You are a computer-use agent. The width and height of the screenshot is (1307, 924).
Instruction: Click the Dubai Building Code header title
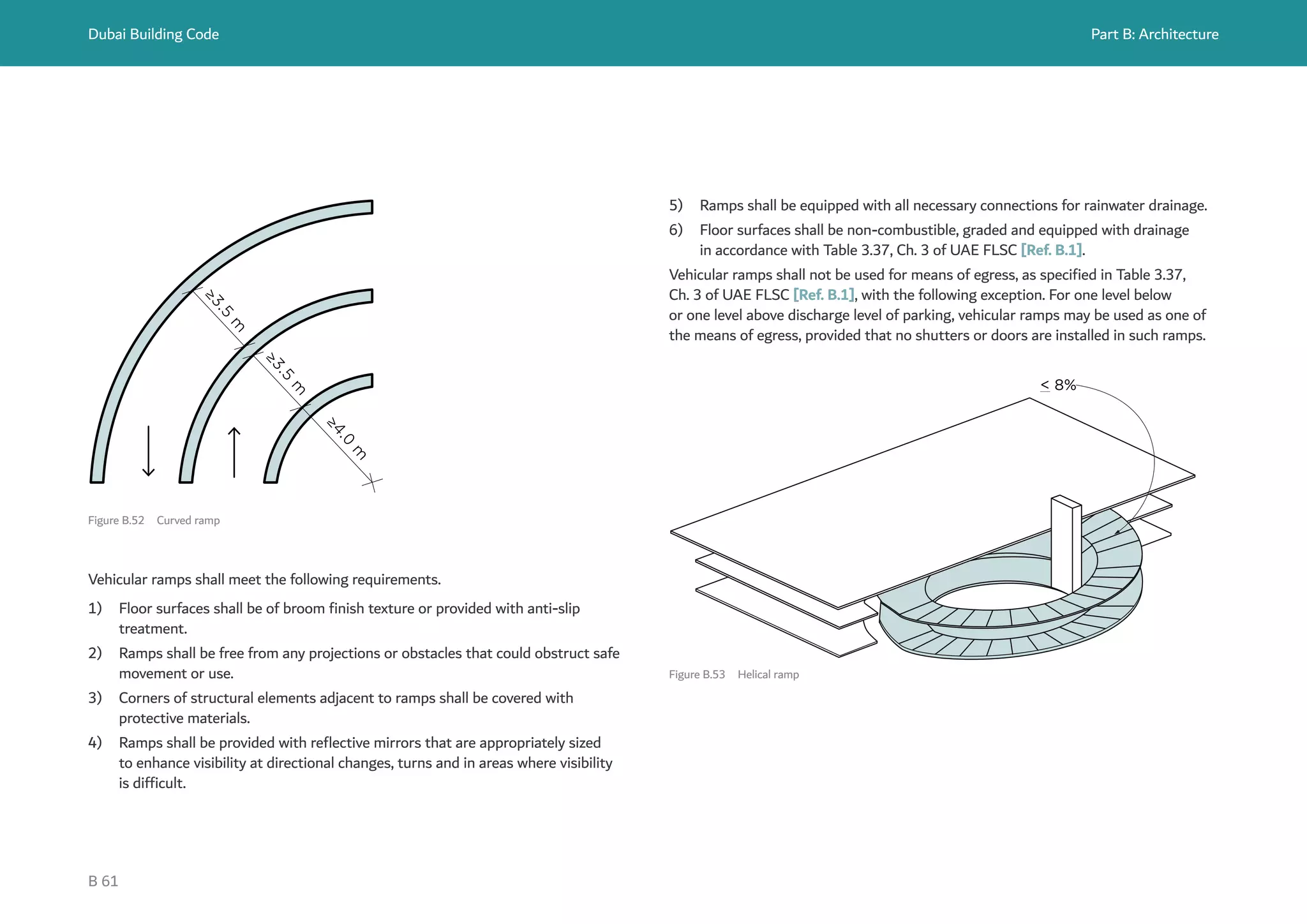(153, 34)
